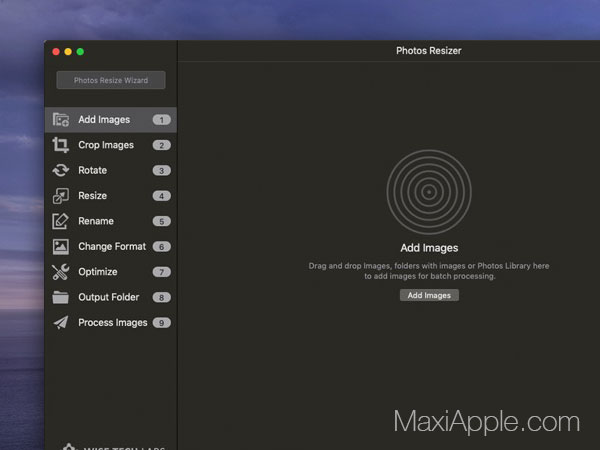Switch to the Rotate step
The width and height of the screenshot is (600, 450).
coord(111,170)
